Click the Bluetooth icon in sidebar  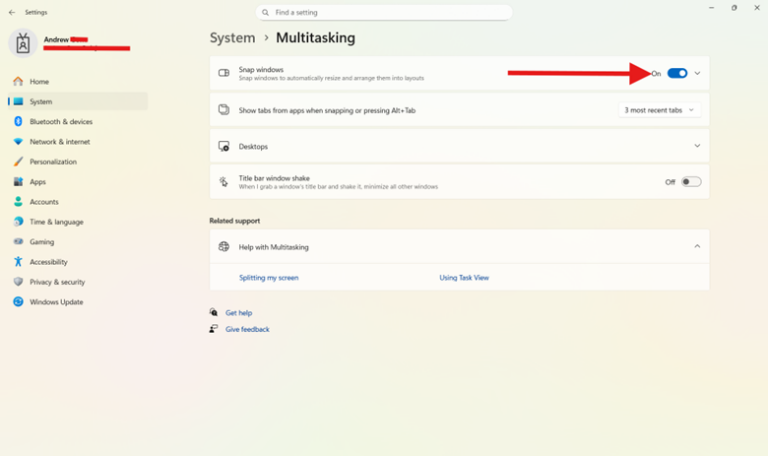[x=18, y=121]
